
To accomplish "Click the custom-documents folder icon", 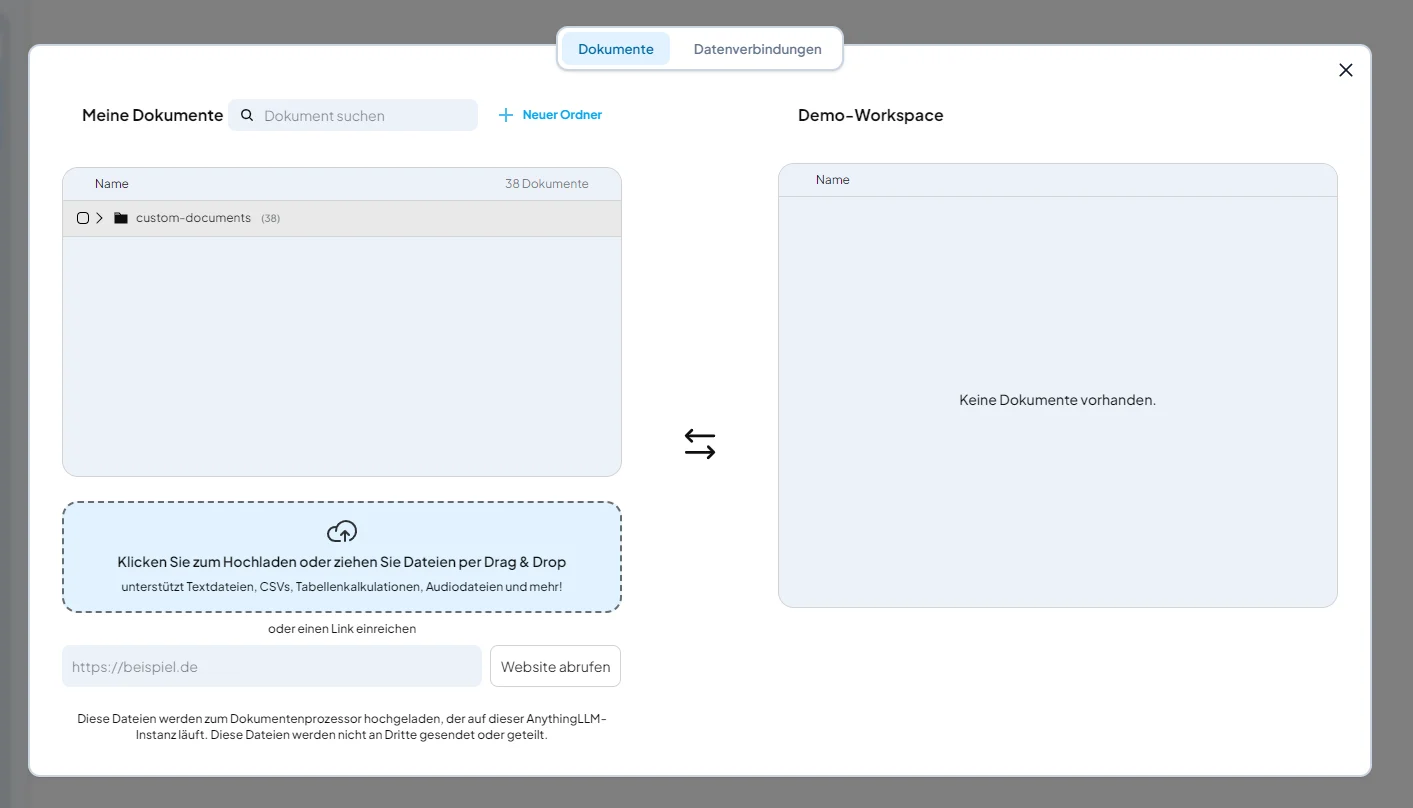I will click(x=121, y=218).
